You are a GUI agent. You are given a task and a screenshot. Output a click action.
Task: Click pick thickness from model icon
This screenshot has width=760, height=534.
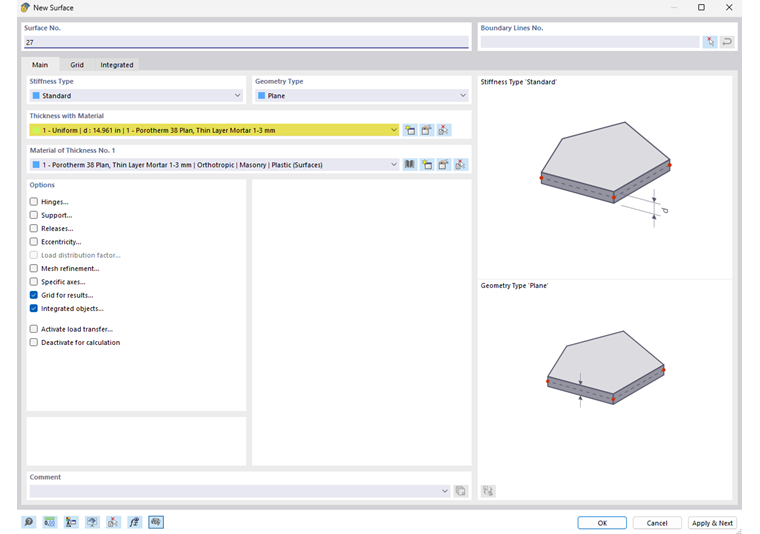(443, 130)
